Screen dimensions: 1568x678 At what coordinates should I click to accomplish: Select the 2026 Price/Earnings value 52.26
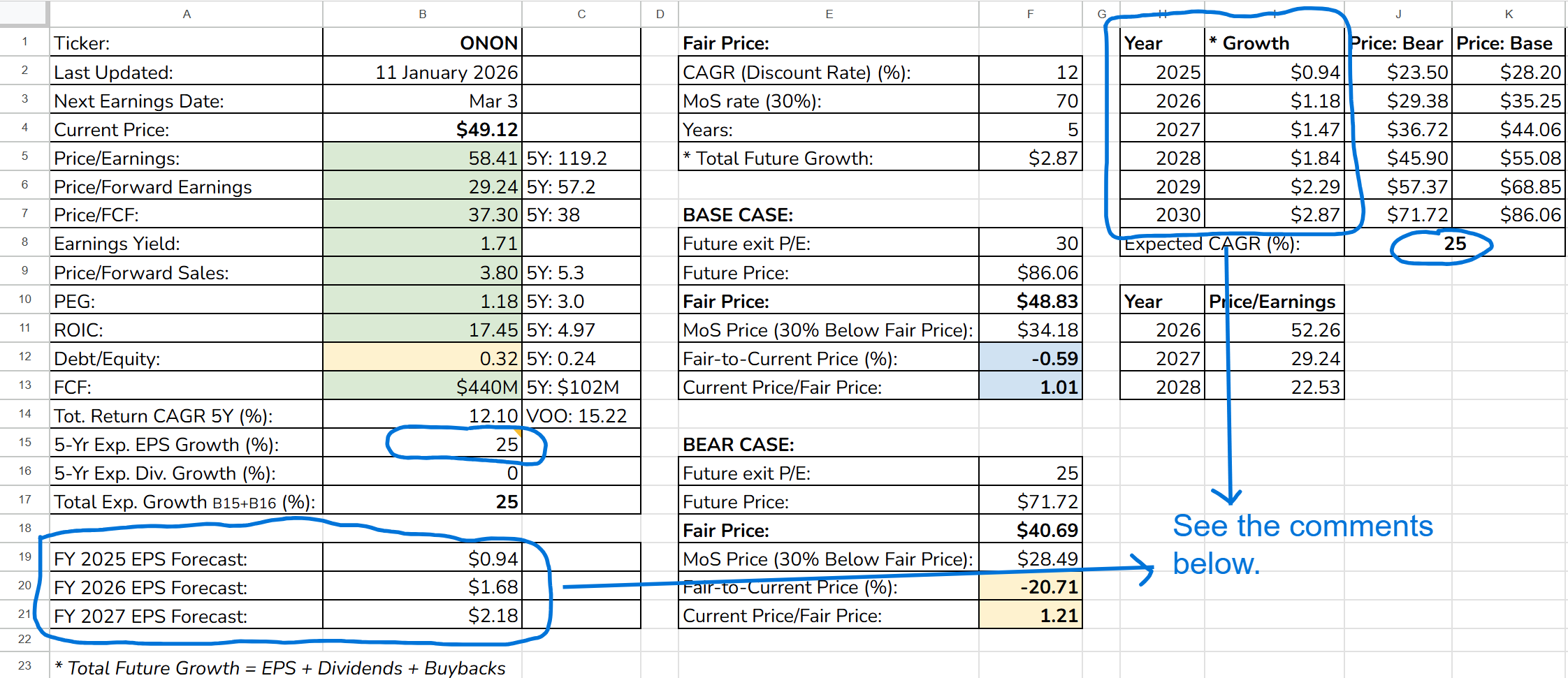1275,330
